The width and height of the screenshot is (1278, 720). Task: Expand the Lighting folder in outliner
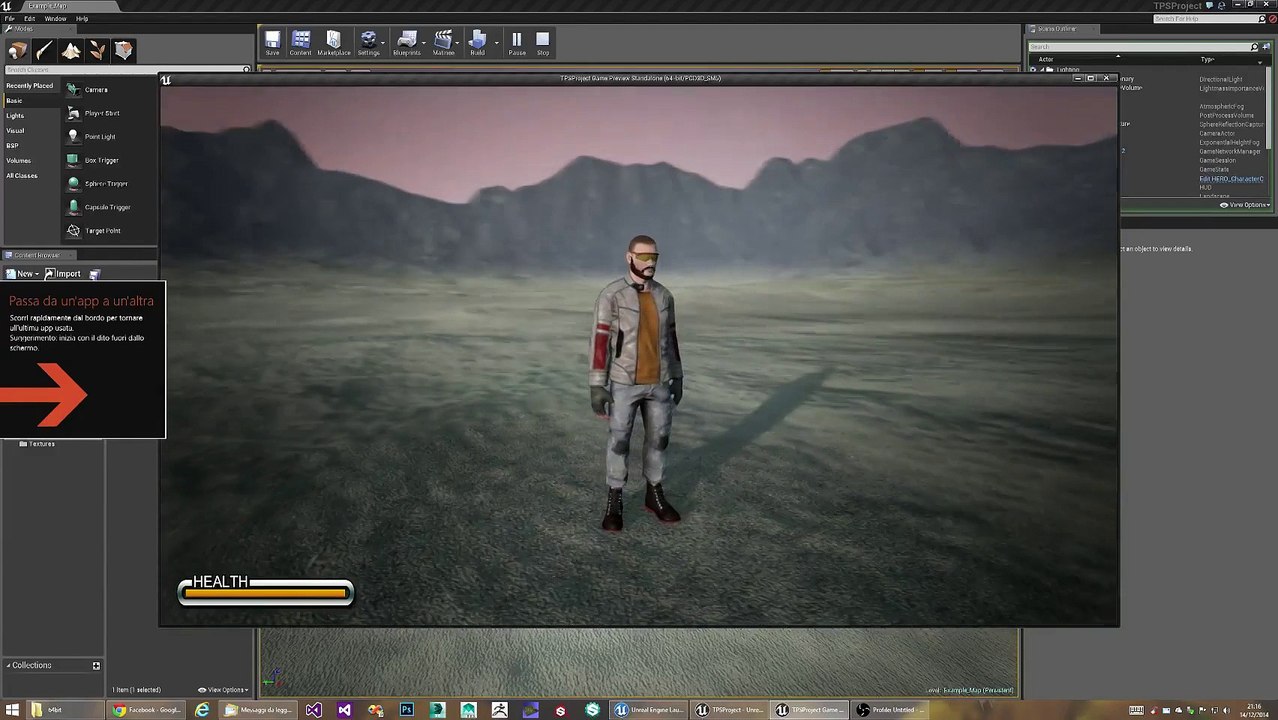[1041, 70]
